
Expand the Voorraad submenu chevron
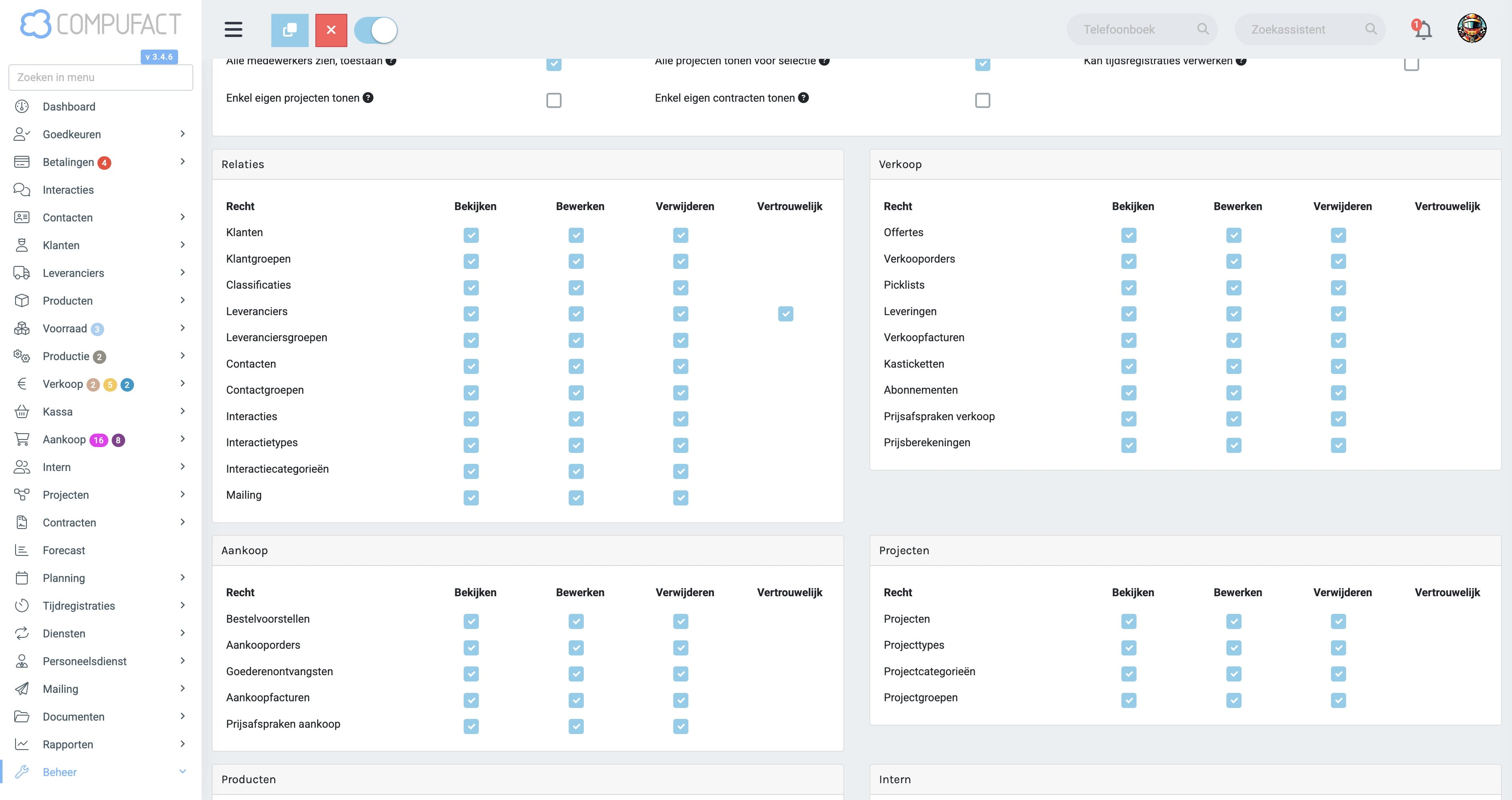183,328
